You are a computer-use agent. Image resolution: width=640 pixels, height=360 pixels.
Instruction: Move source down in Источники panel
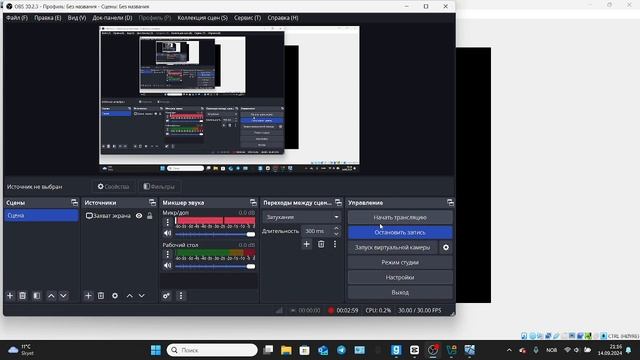(x=142, y=296)
